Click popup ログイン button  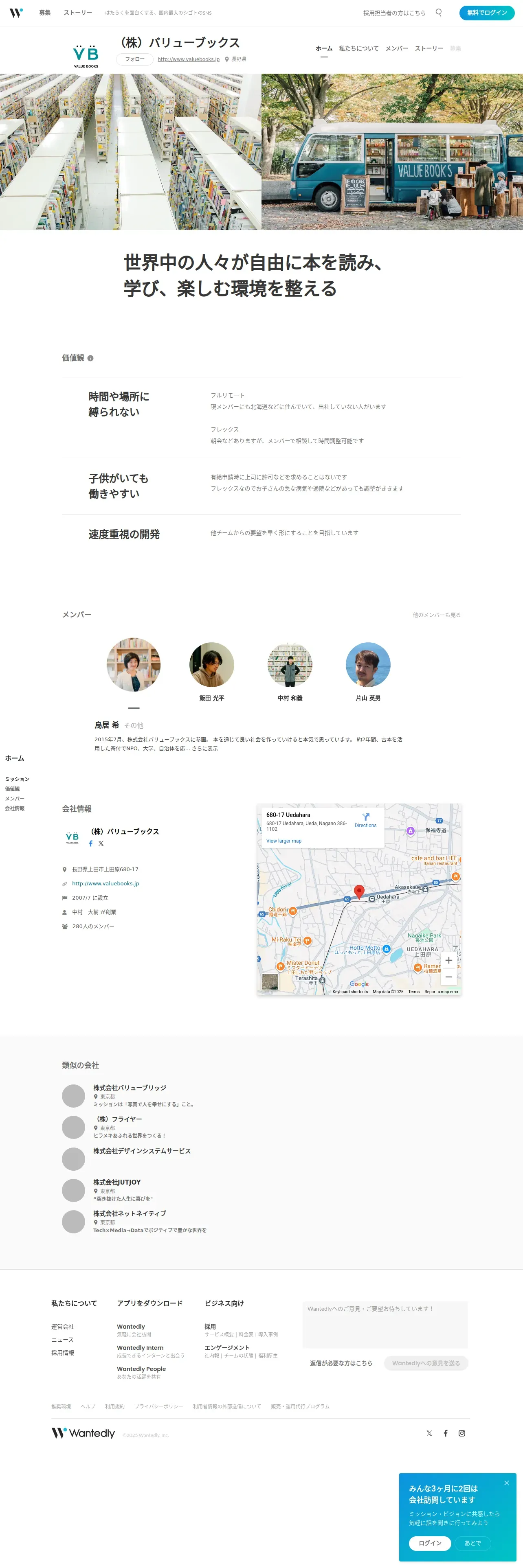430,1543
